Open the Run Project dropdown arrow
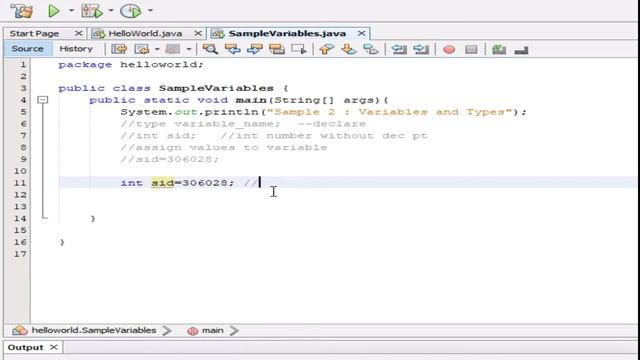Viewport: 640px width, 360px height. tap(71, 10)
